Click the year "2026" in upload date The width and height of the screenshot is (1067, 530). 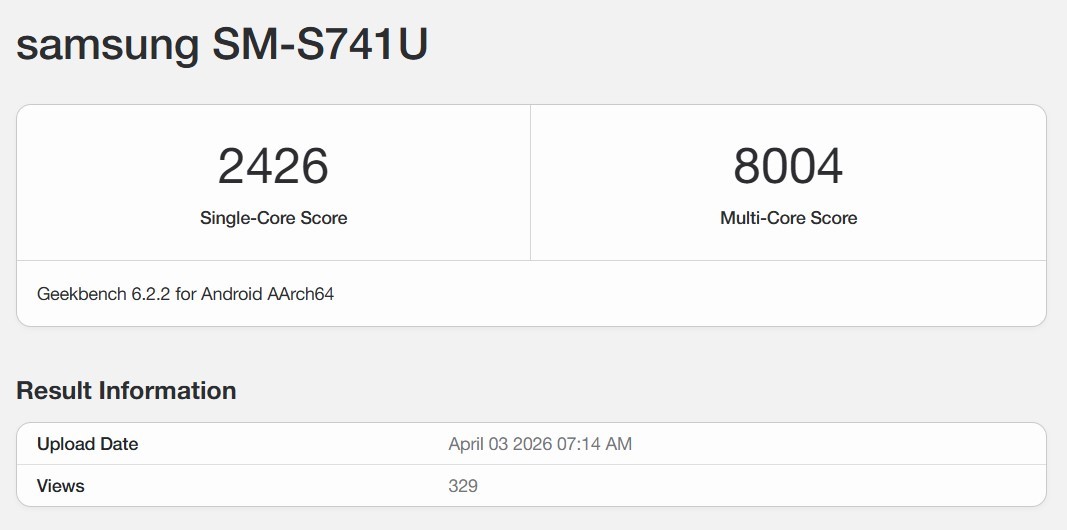tap(535, 444)
